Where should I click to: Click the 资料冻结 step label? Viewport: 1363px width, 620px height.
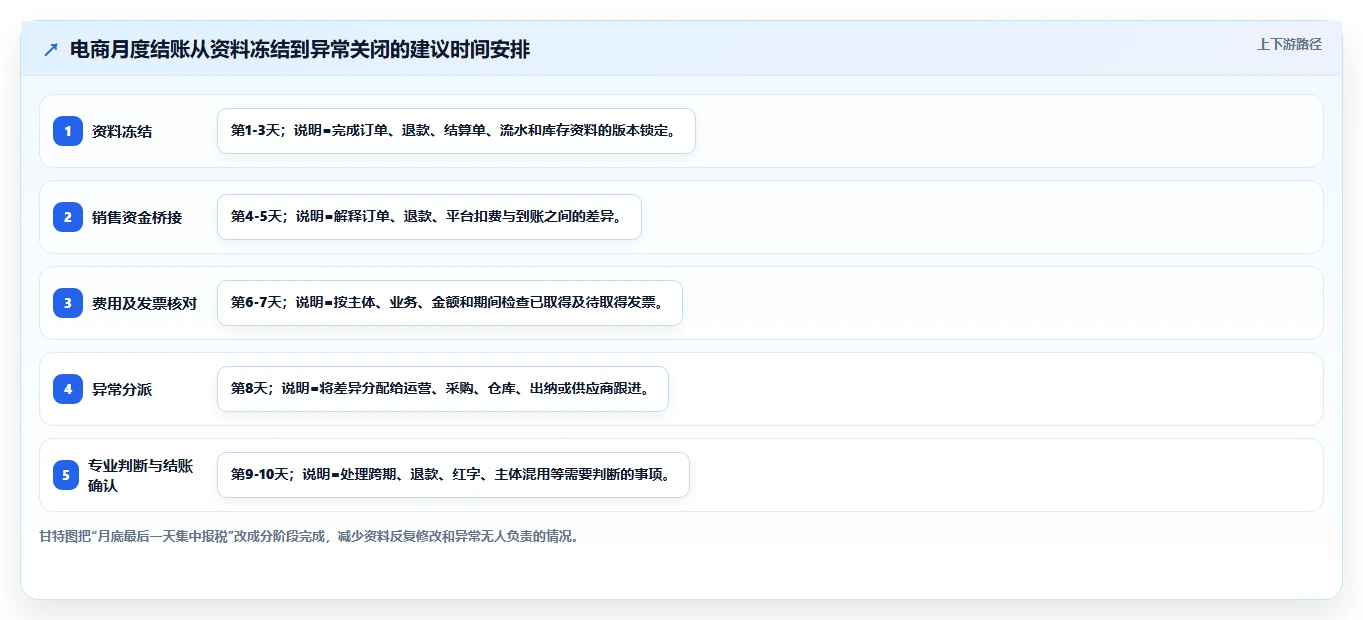[122, 131]
